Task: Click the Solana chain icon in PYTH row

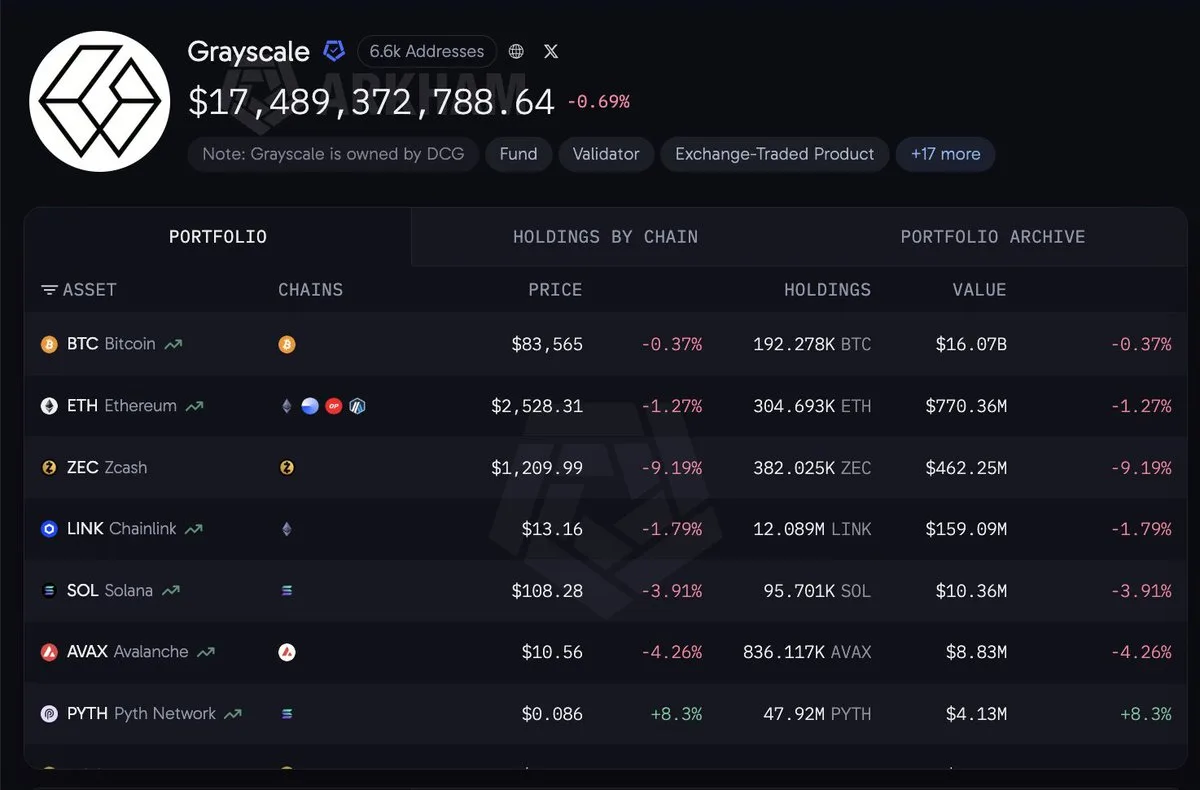Action: [x=287, y=714]
